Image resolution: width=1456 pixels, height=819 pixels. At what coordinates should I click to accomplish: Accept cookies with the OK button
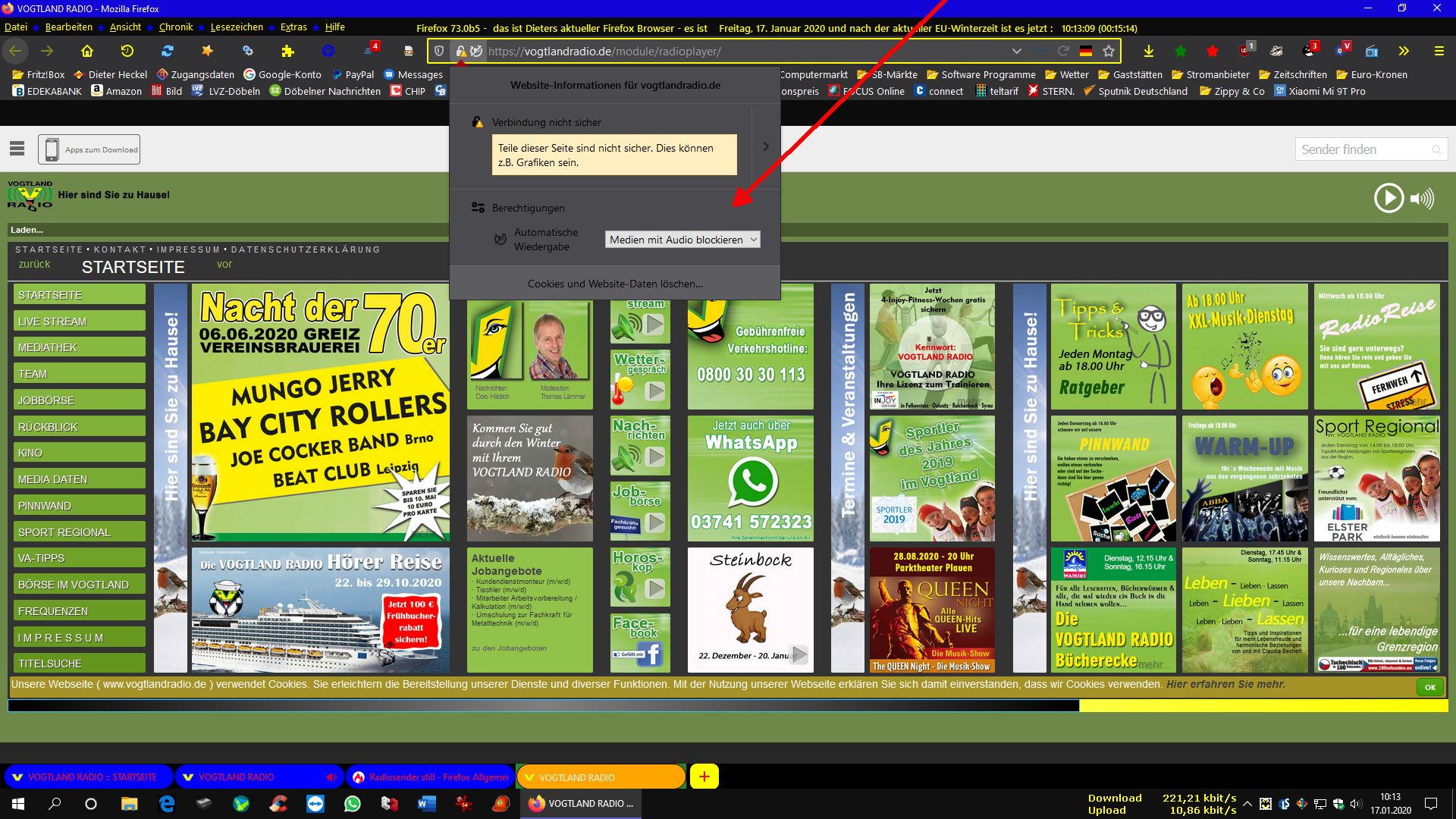tap(1429, 687)
